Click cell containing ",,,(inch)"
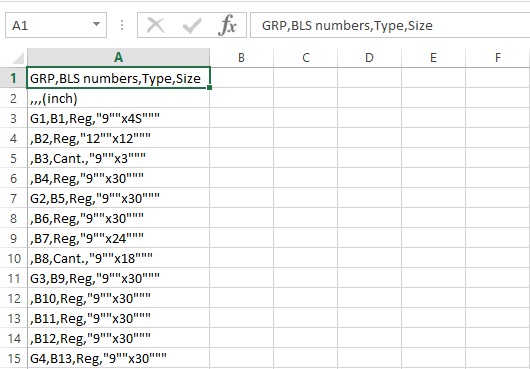 pyautogui.click(x=118, y=98)
